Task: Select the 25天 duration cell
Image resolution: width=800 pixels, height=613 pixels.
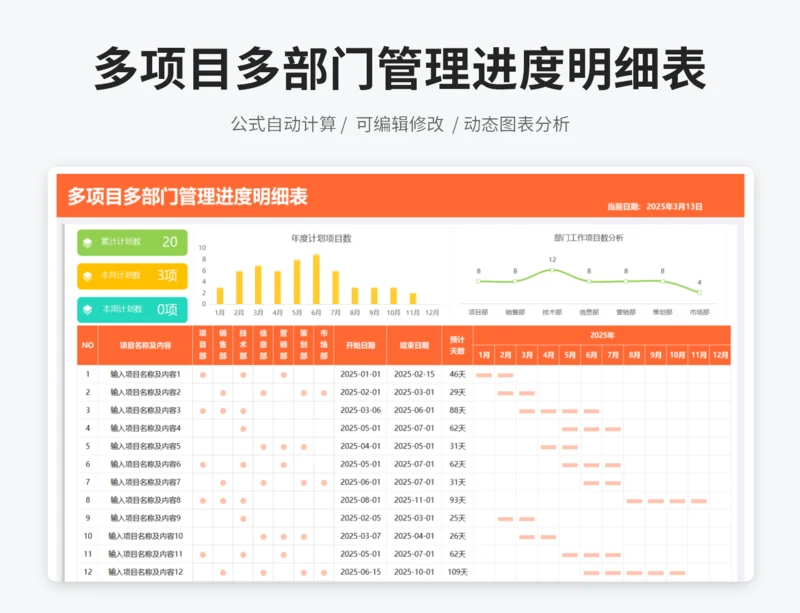Action: click(x=457, y=518)
